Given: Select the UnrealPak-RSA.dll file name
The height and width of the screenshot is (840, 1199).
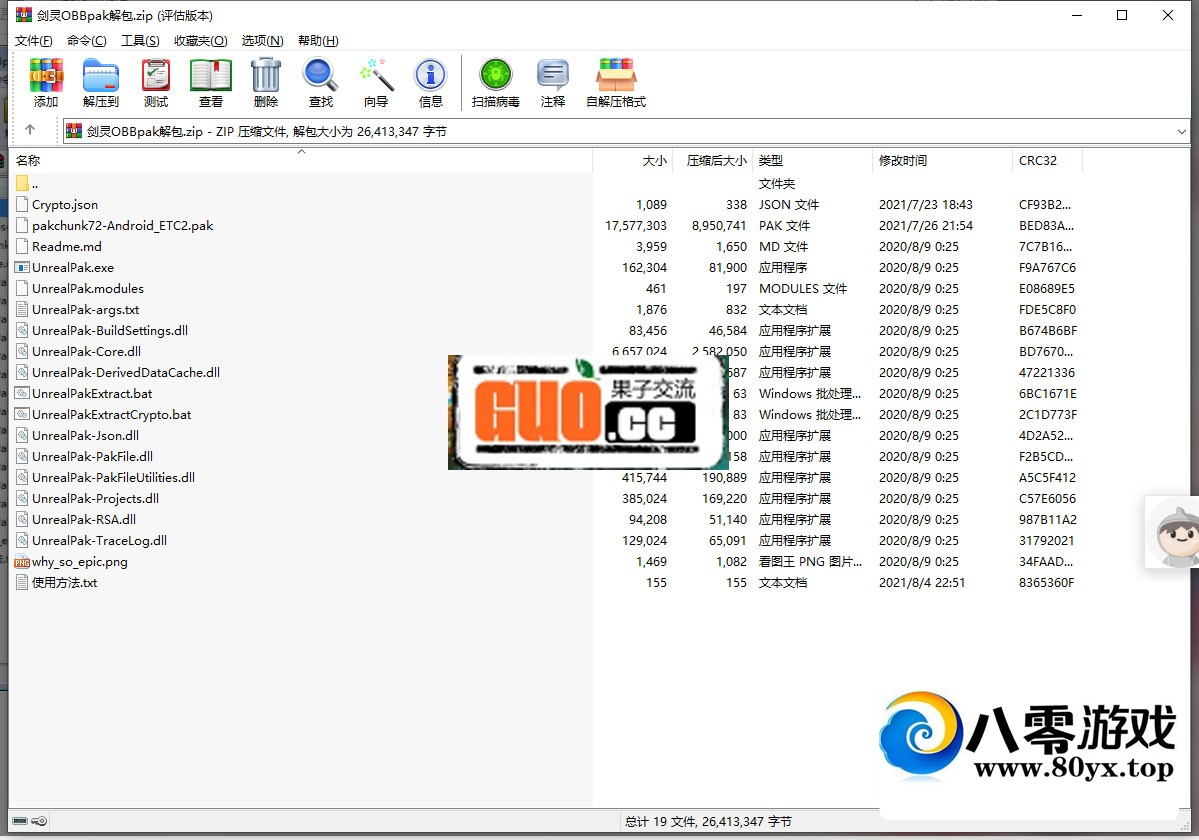Looking at the screenshot, I should pyautogui.click(x=84, y=520).
